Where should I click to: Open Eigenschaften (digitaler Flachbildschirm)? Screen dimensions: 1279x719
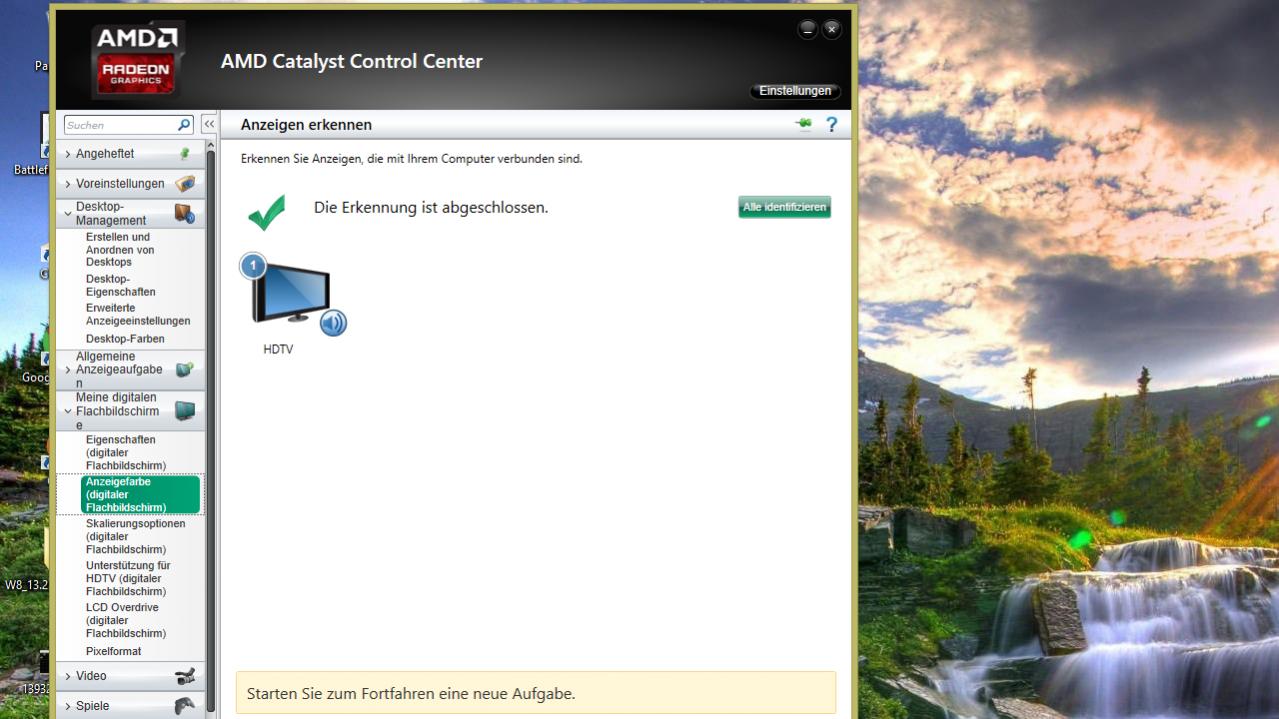click(126, 453)
